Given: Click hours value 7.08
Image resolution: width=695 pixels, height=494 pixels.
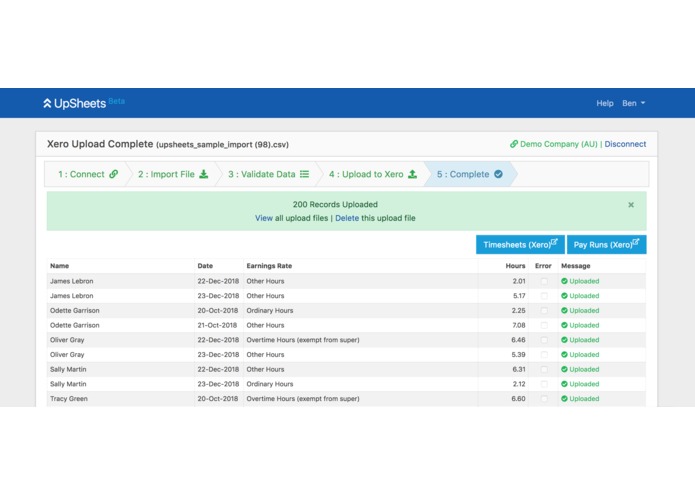Looking at the screenshot, I should pos(519,325).
